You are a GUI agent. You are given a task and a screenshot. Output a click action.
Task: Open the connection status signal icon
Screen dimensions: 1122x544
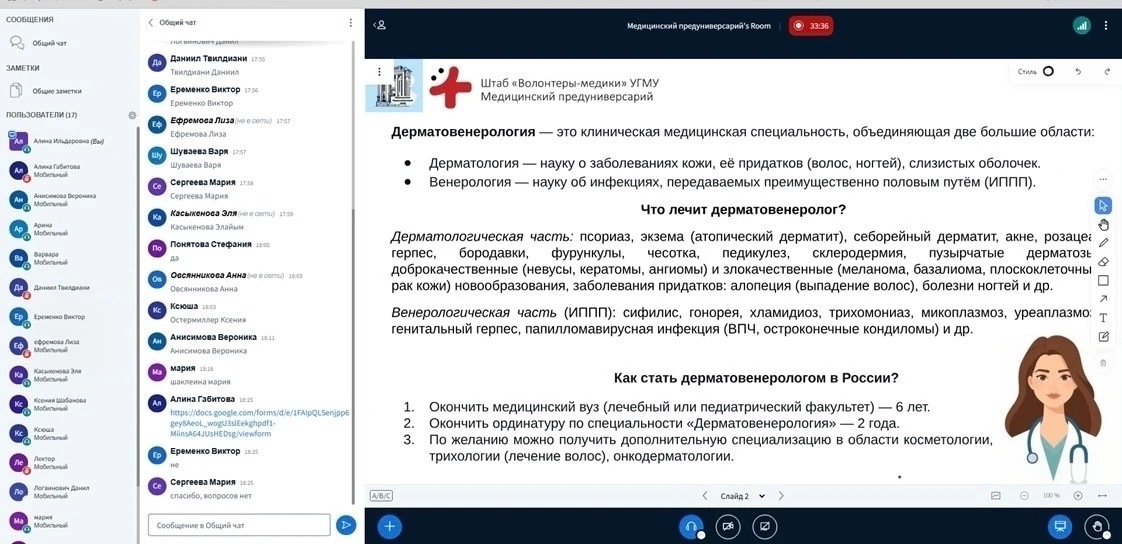tap(1081, 26)
